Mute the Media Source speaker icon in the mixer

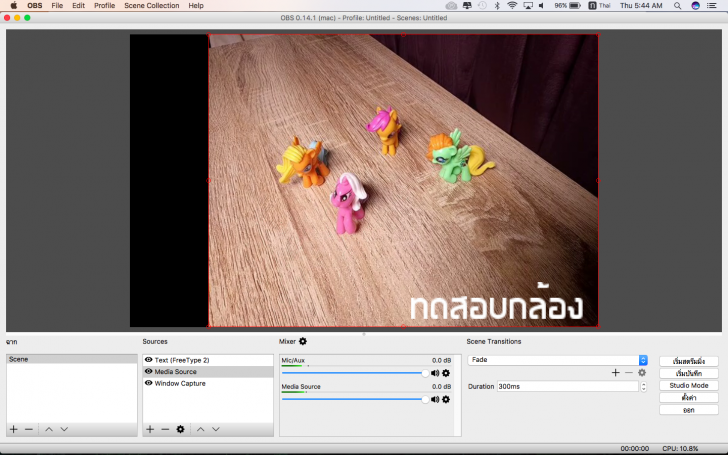(435, 399)
